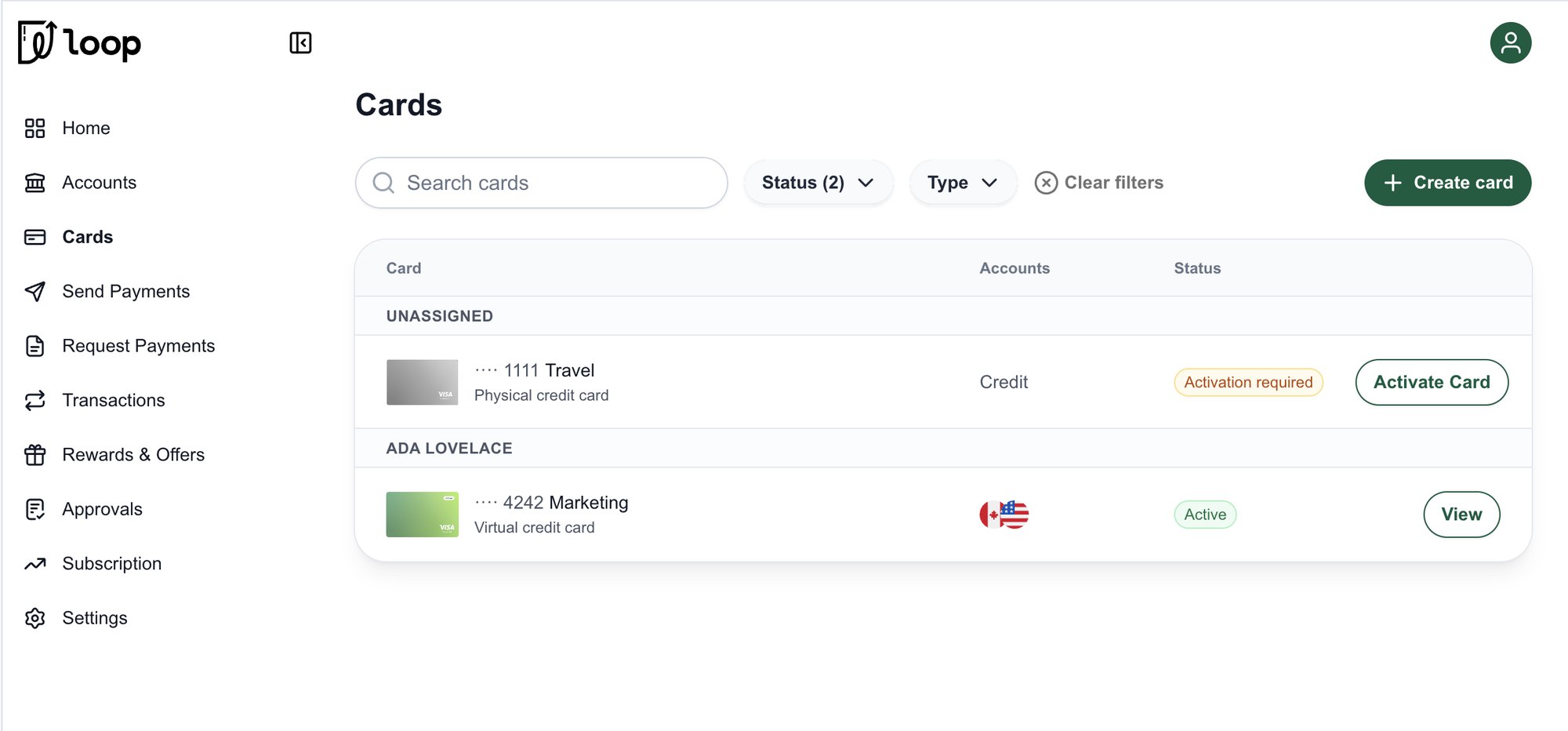Expand the Type filter dropdown
Viewport: 1568px width, 731px height.
tap(963, 183)
